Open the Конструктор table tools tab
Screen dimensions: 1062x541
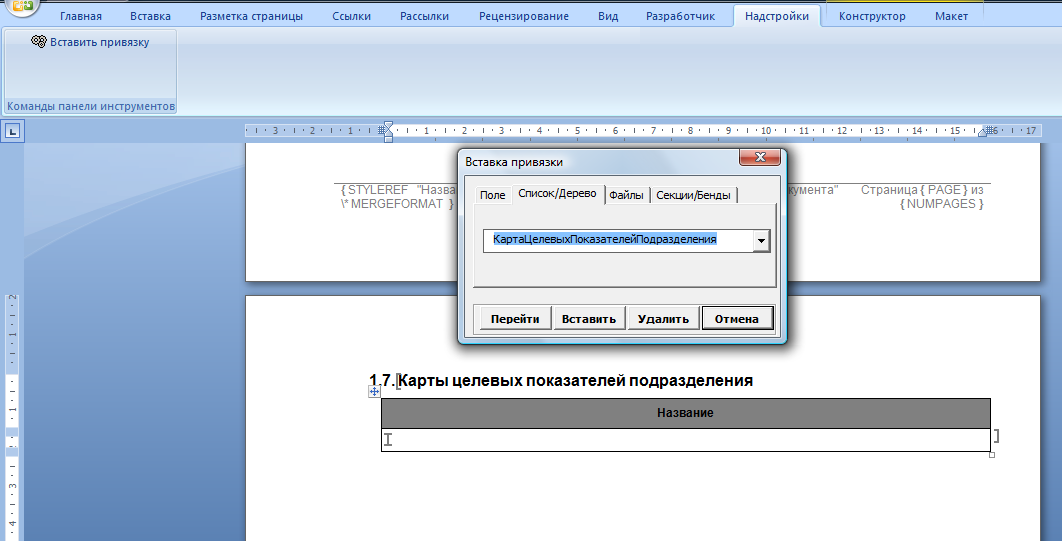click(x=872, y=16)
